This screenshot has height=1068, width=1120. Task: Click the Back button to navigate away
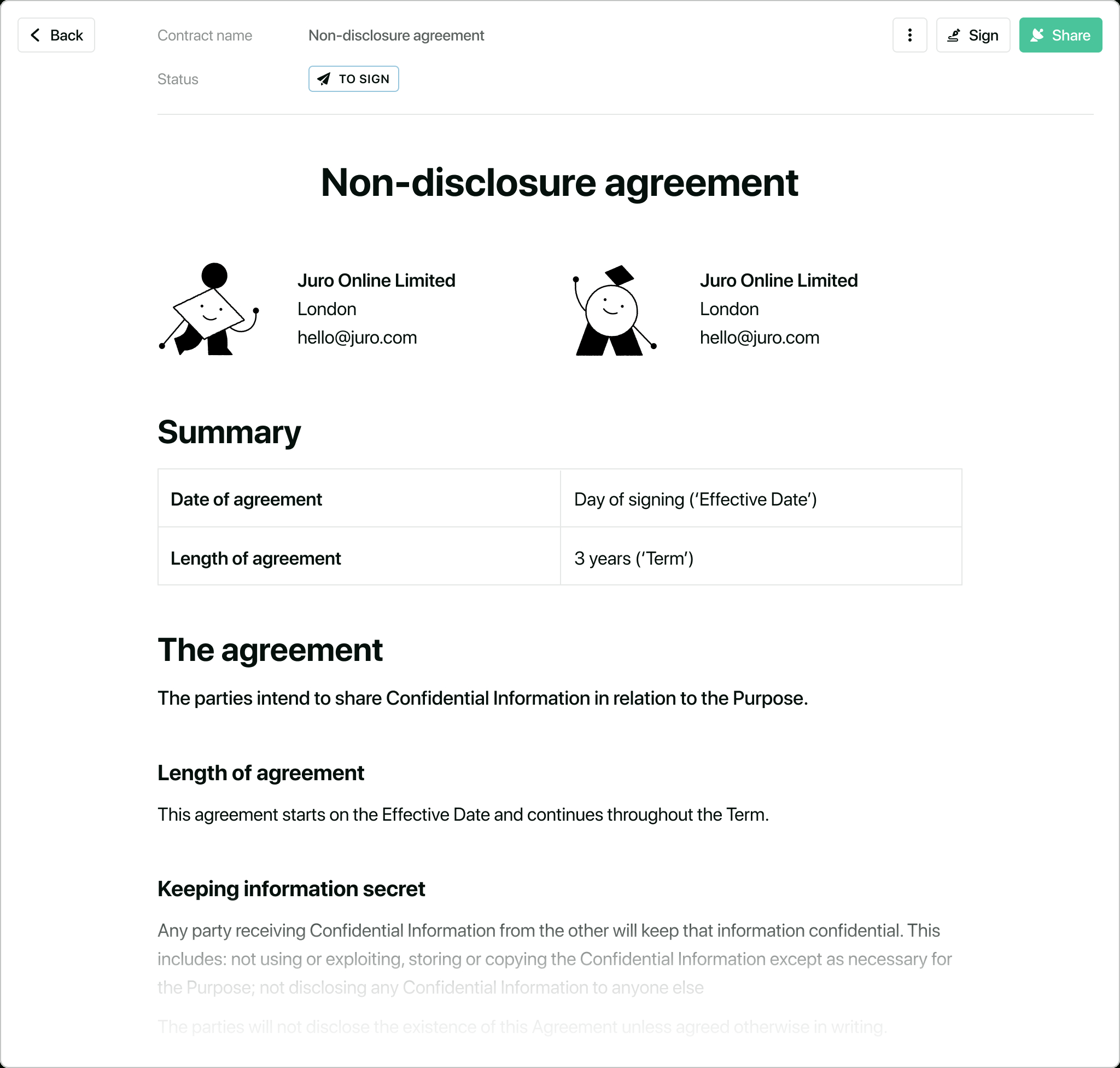[56, 35]
